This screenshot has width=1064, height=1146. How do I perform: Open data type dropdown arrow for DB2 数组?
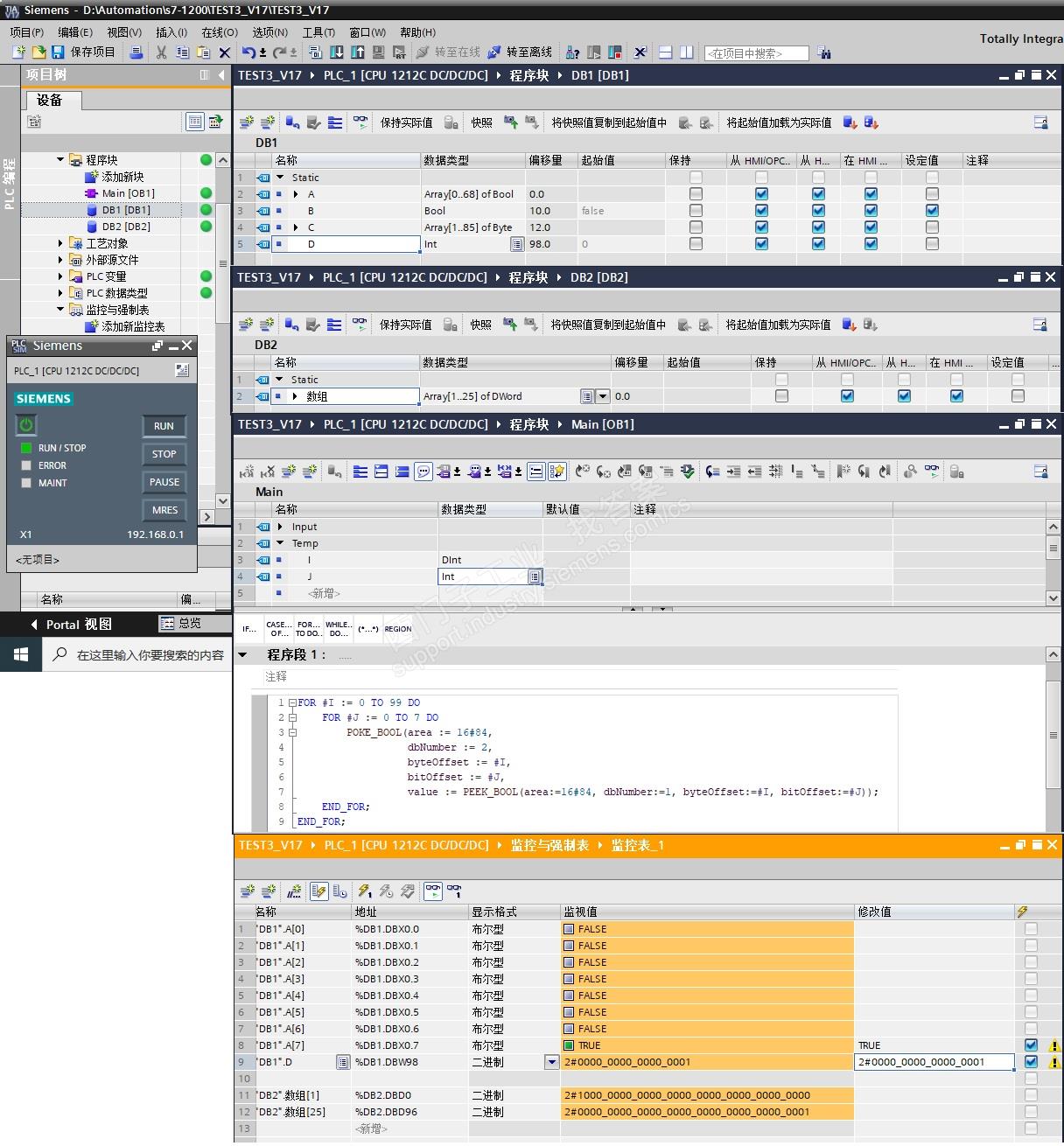click(x=602, y=396)
